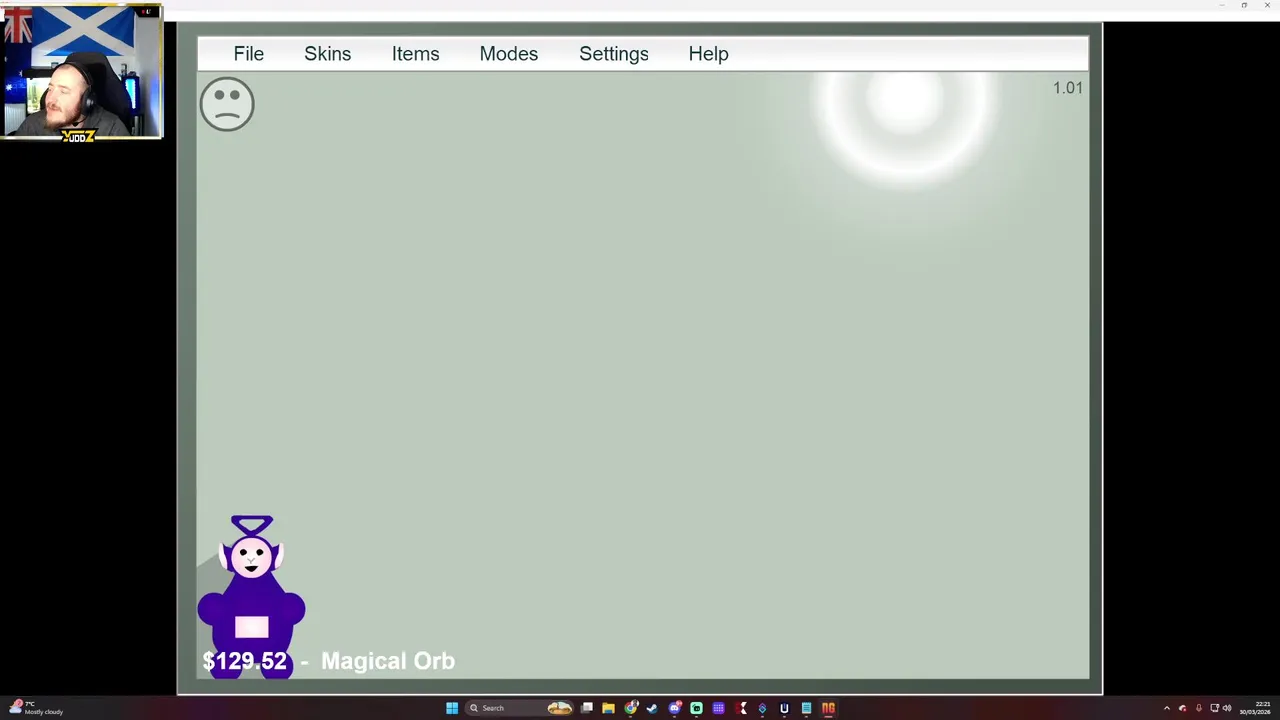The image size is (1280, 720).
Task: Open the red K app taskbar icon
Action: click(741, 708)
